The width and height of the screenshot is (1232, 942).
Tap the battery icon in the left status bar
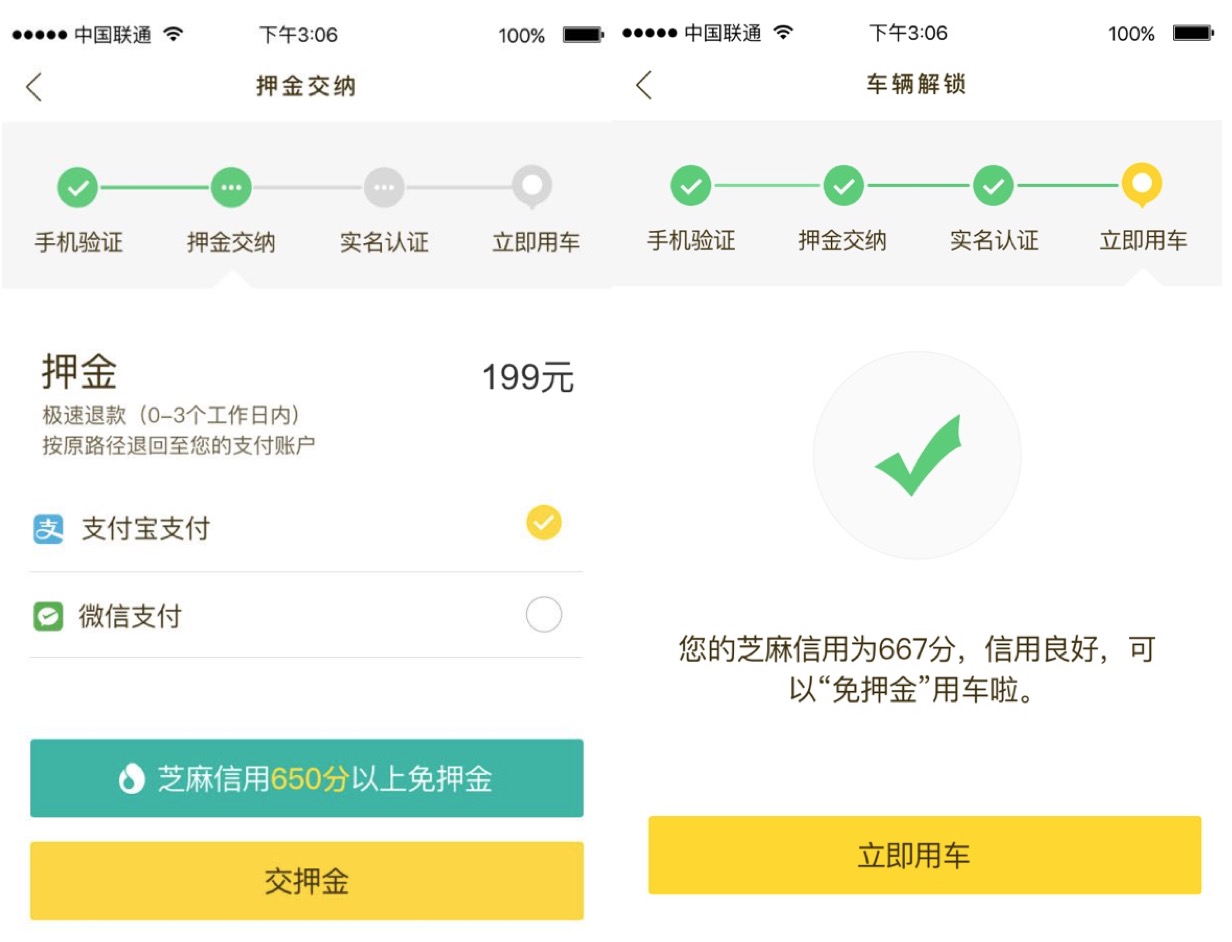pyautogui.click(x=583, y=35)
